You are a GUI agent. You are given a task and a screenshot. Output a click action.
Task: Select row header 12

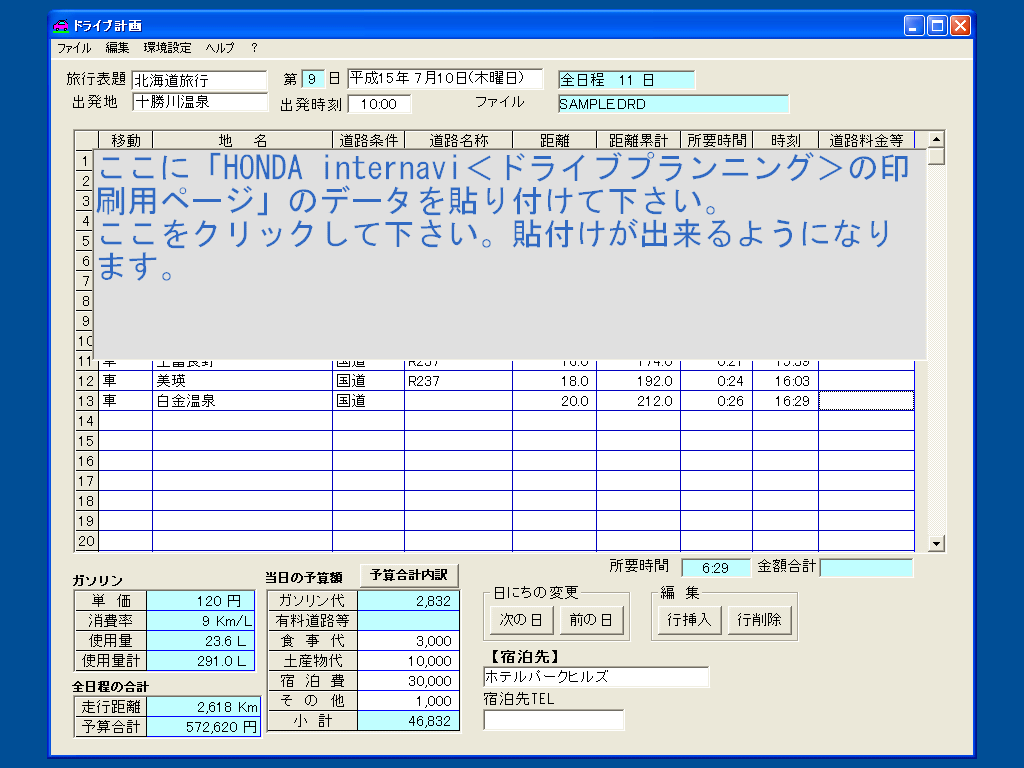click(x=86, y=381)
